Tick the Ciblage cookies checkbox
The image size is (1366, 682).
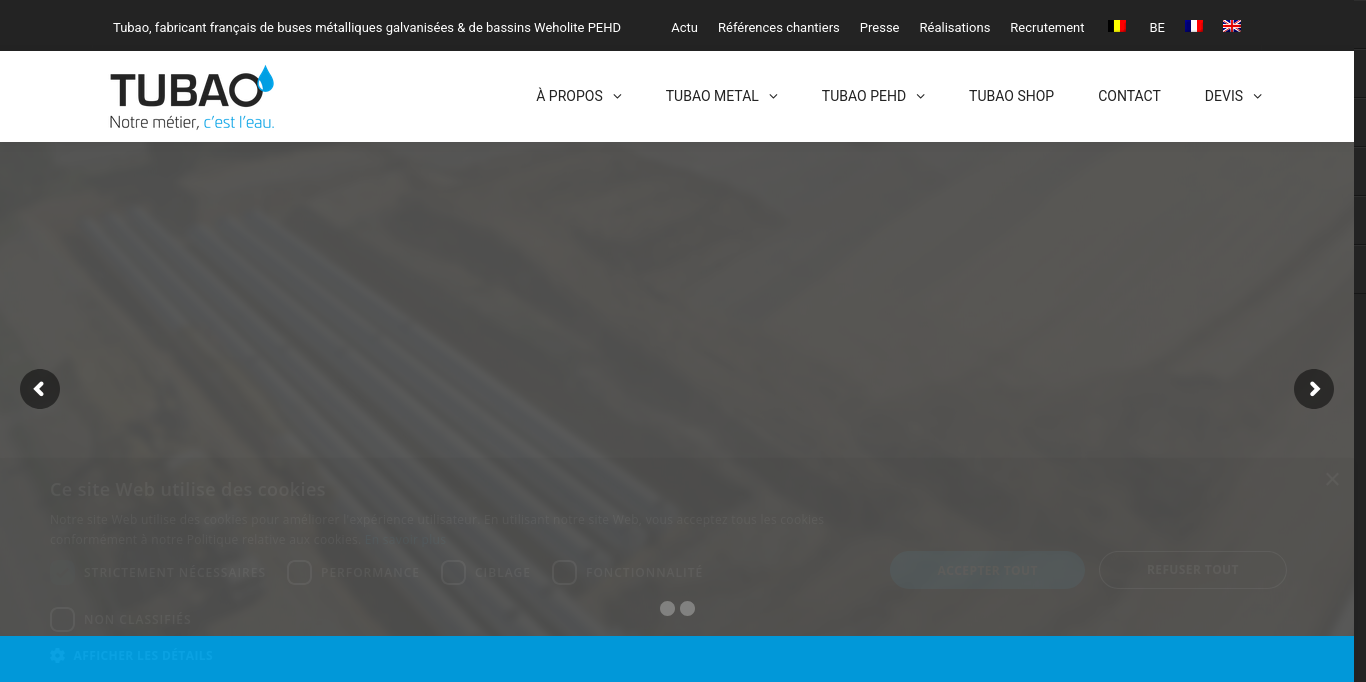click(x=453, y=572)
